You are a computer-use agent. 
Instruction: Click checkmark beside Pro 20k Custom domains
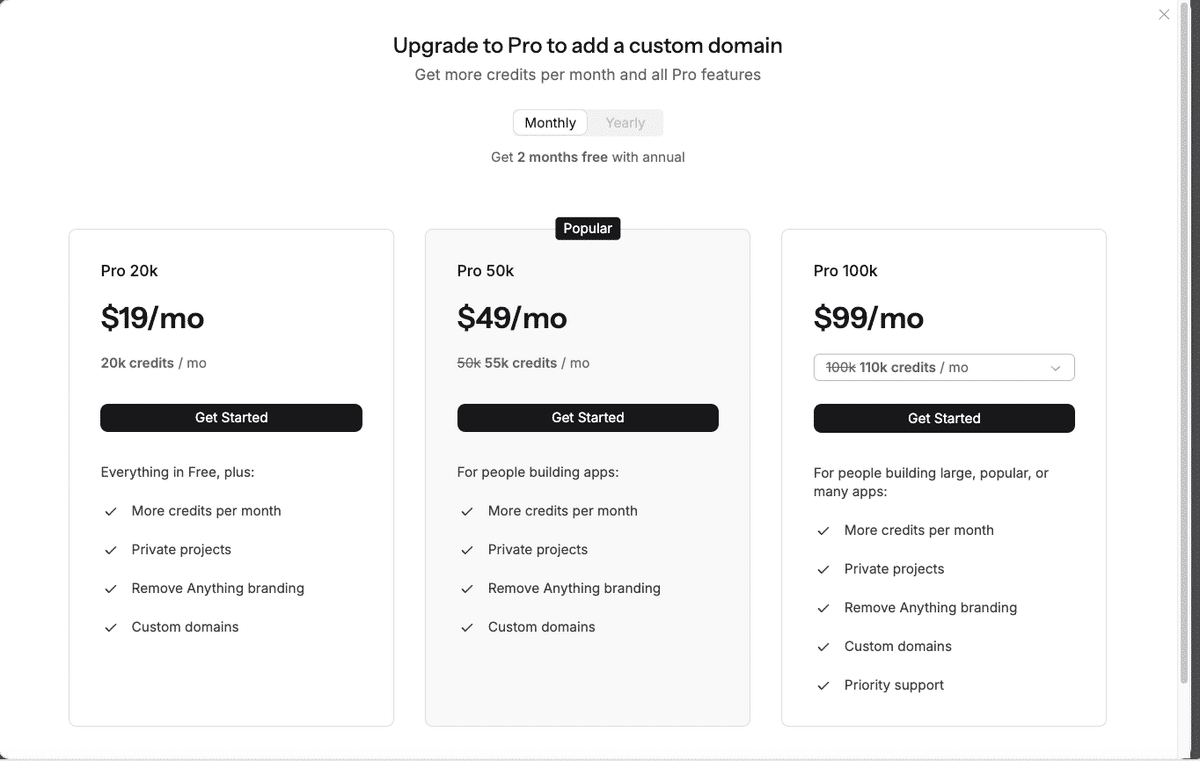pos(111,628)
